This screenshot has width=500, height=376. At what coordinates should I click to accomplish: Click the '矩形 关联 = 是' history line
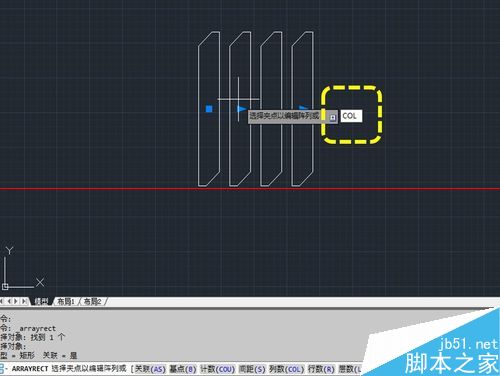[39, 355]
